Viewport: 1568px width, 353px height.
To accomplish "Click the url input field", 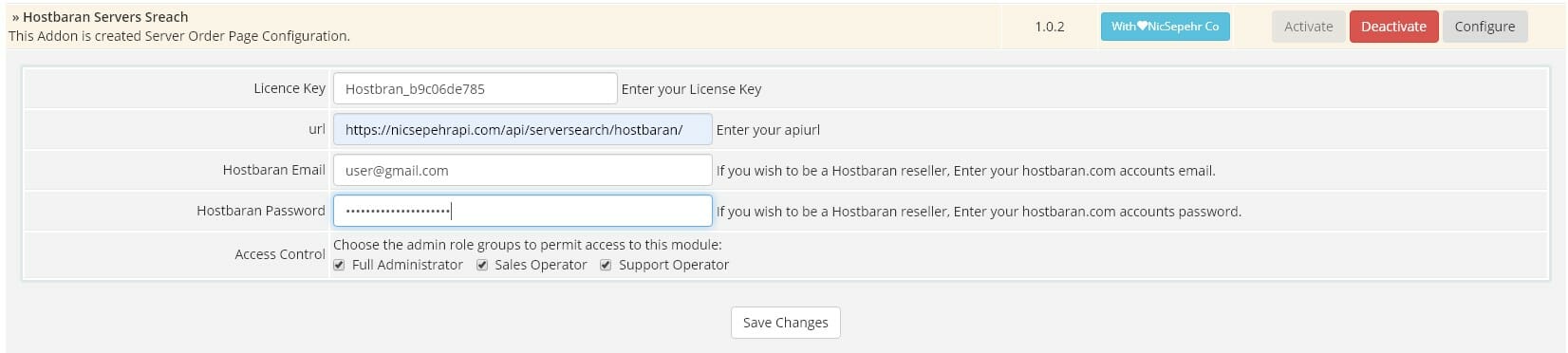I will 522,130.
